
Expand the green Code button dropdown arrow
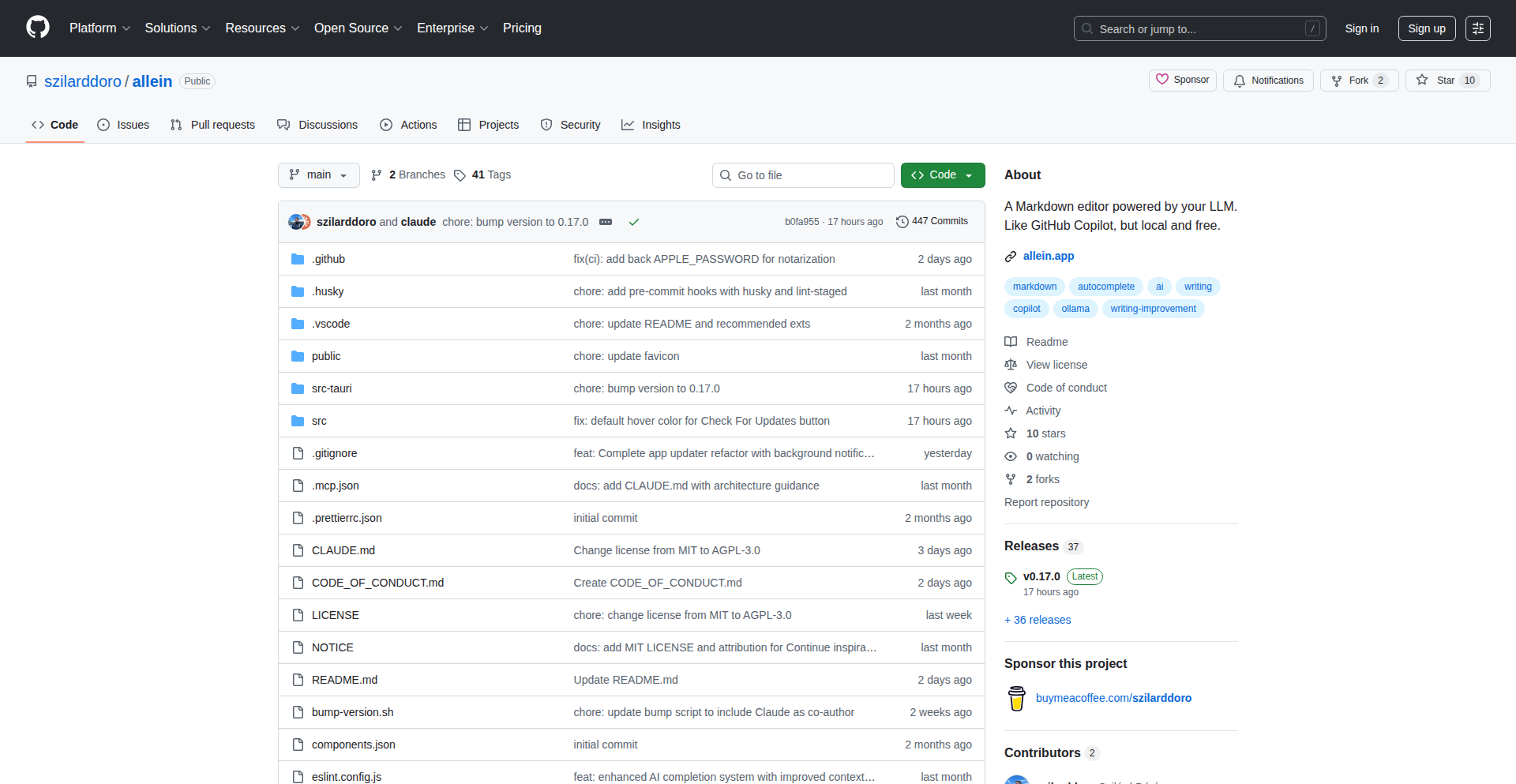coord(970,174)
